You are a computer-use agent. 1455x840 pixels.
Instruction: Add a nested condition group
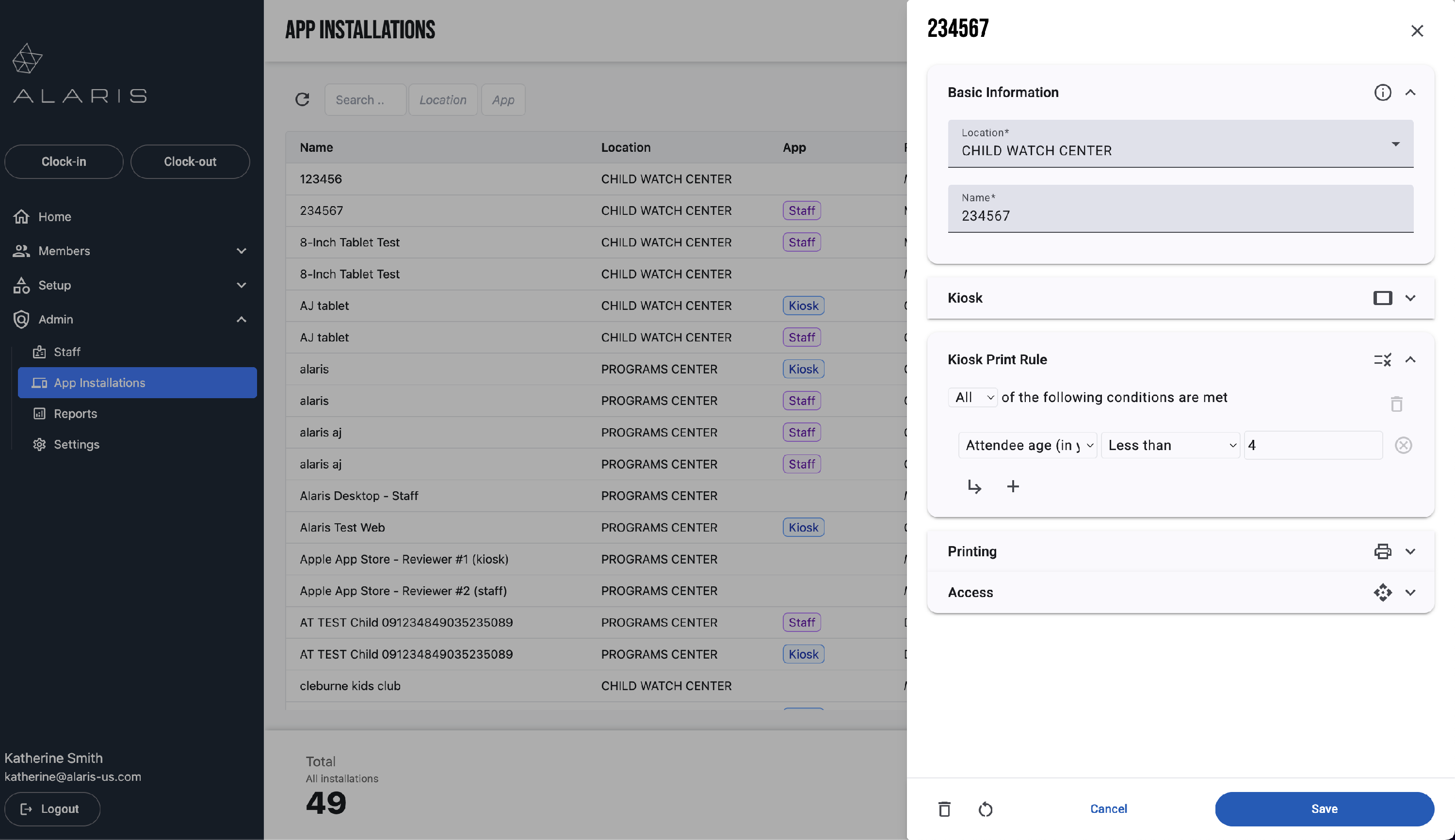pos(974,486)
